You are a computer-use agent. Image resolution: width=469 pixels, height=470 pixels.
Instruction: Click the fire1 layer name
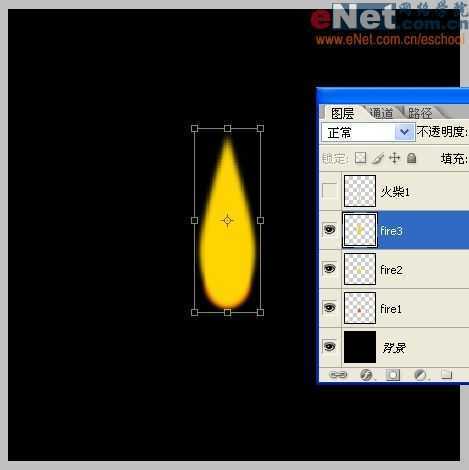point(391,309)
